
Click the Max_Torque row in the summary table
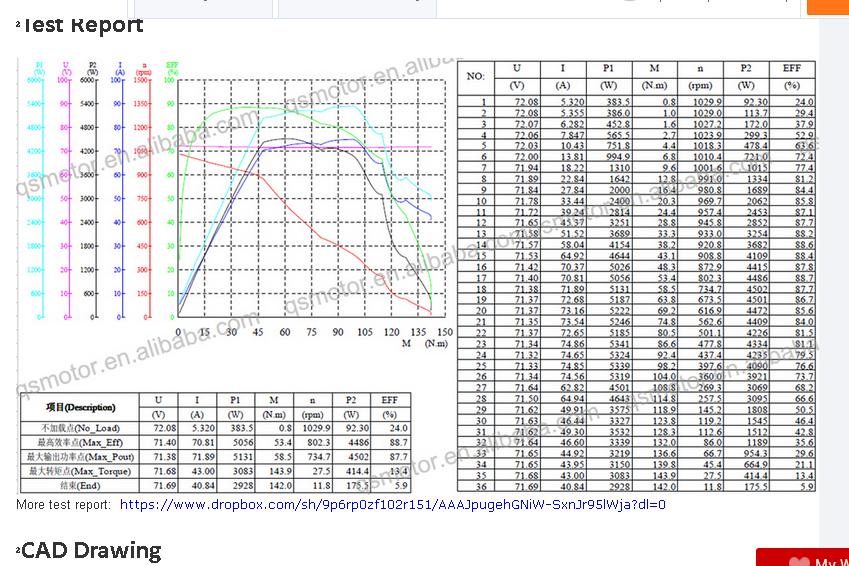coord(215,471)
